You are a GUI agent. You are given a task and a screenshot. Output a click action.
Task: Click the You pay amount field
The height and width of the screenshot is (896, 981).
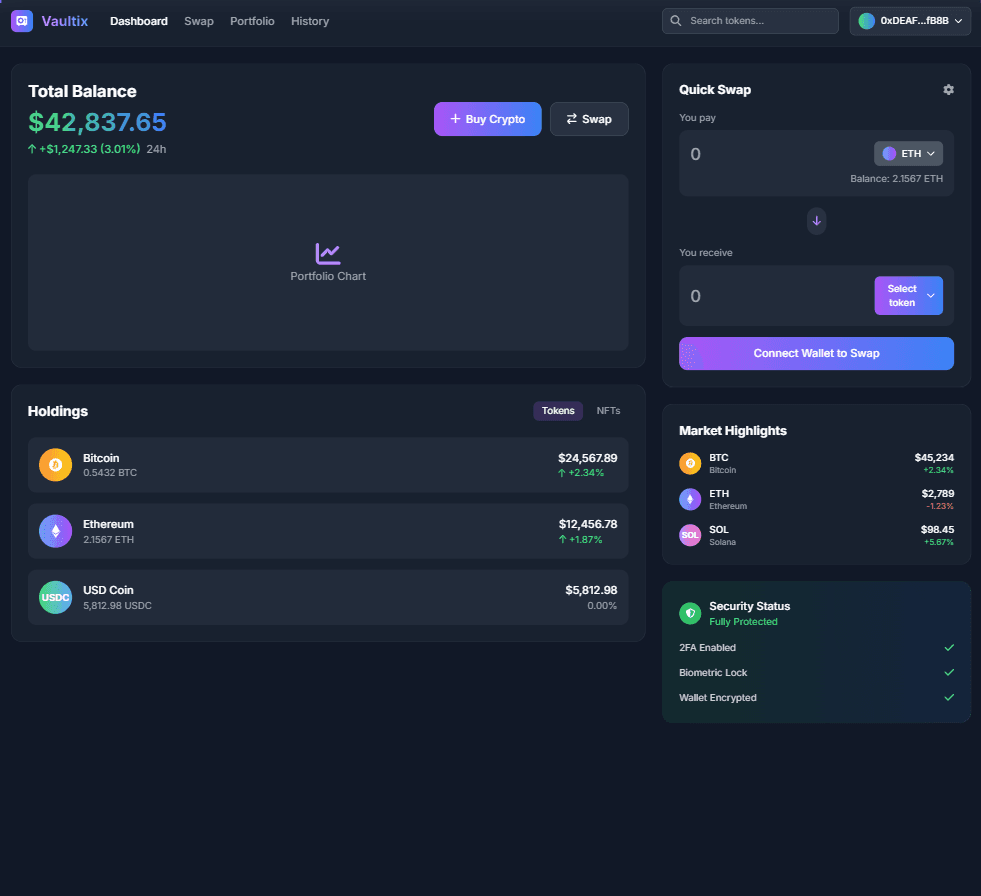(776, 154)
